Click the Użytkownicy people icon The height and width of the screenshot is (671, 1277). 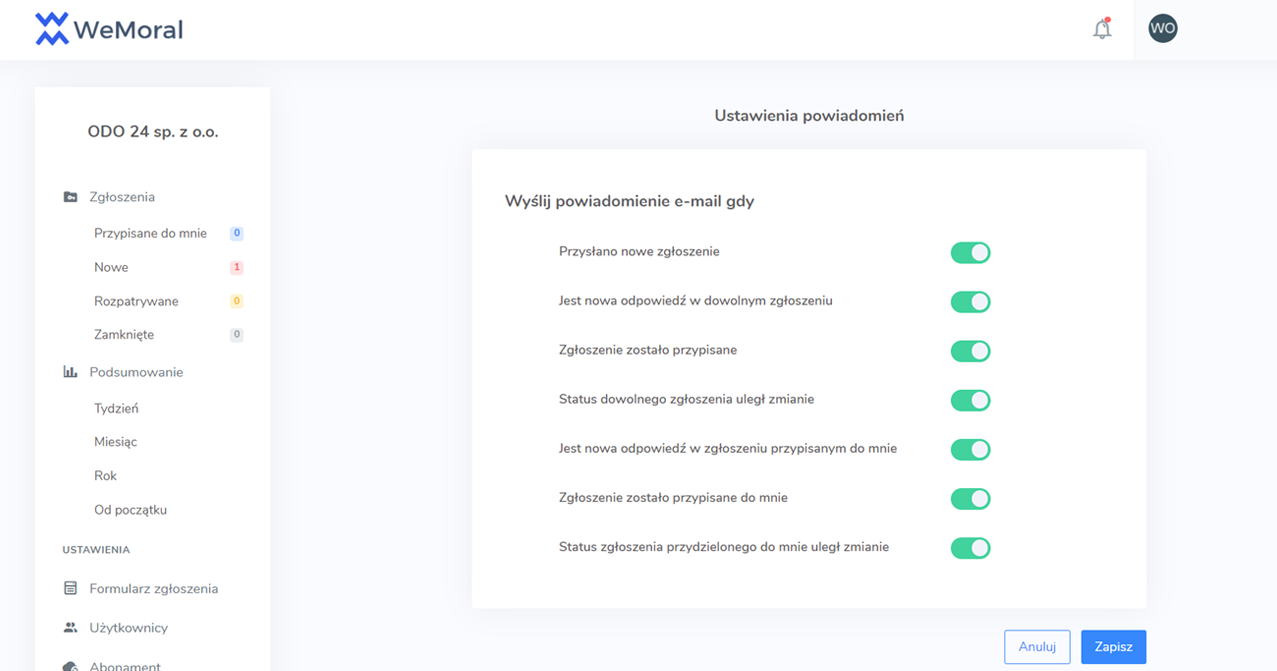click(70, 628)
